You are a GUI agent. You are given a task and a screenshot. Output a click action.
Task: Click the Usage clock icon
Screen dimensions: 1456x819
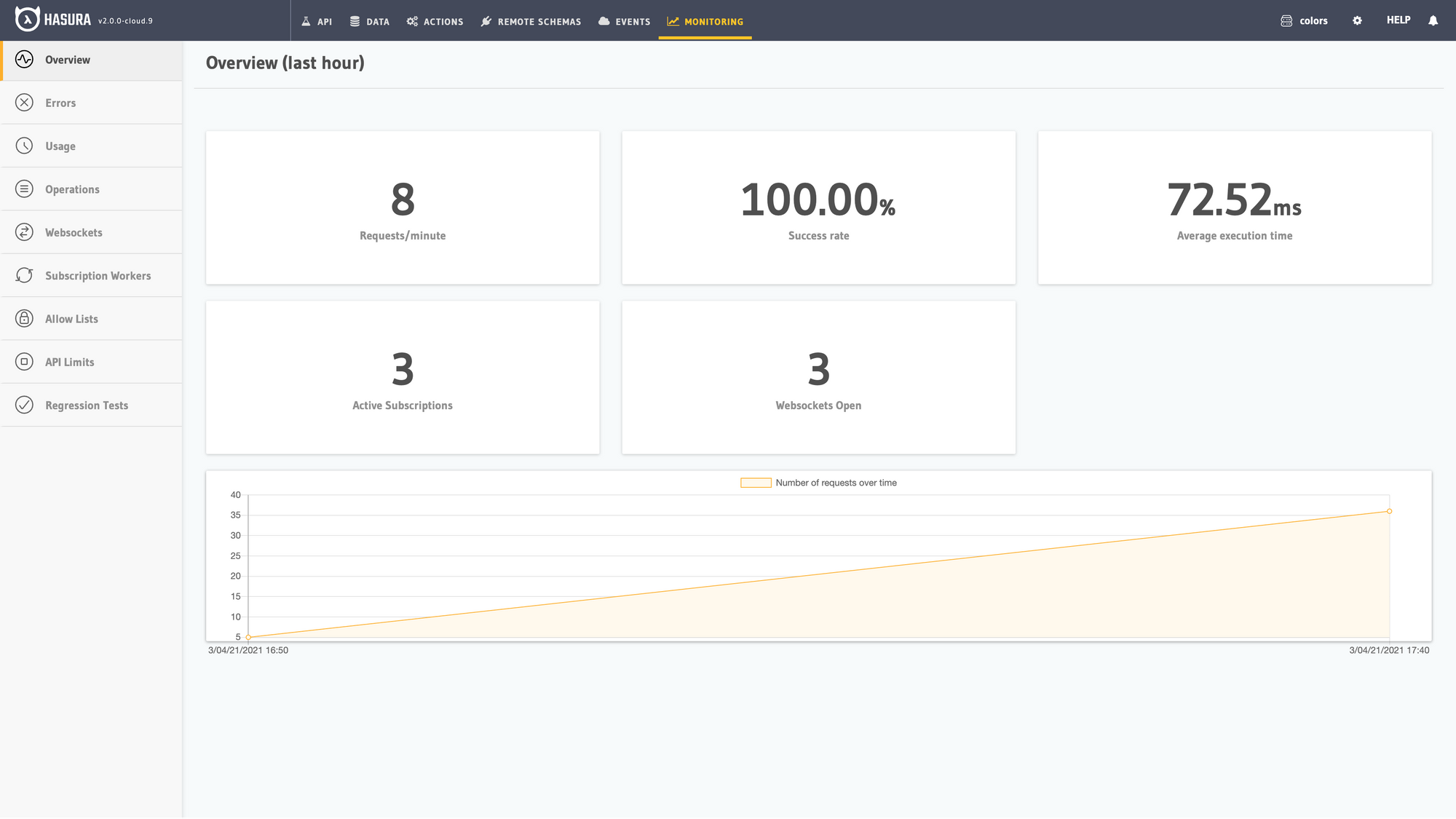tap(24, 146)
